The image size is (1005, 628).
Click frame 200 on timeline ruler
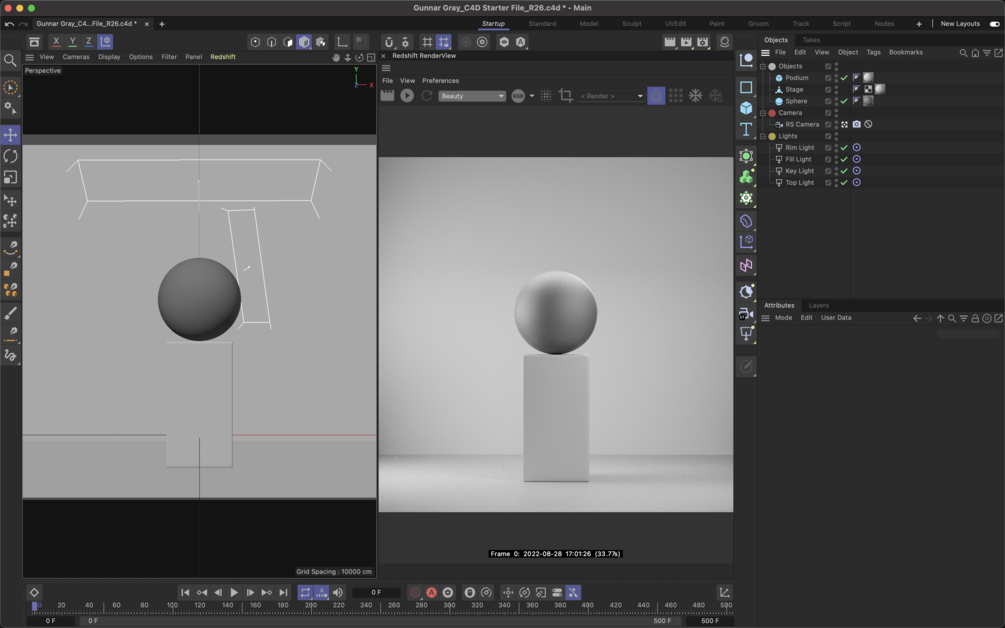311,605
